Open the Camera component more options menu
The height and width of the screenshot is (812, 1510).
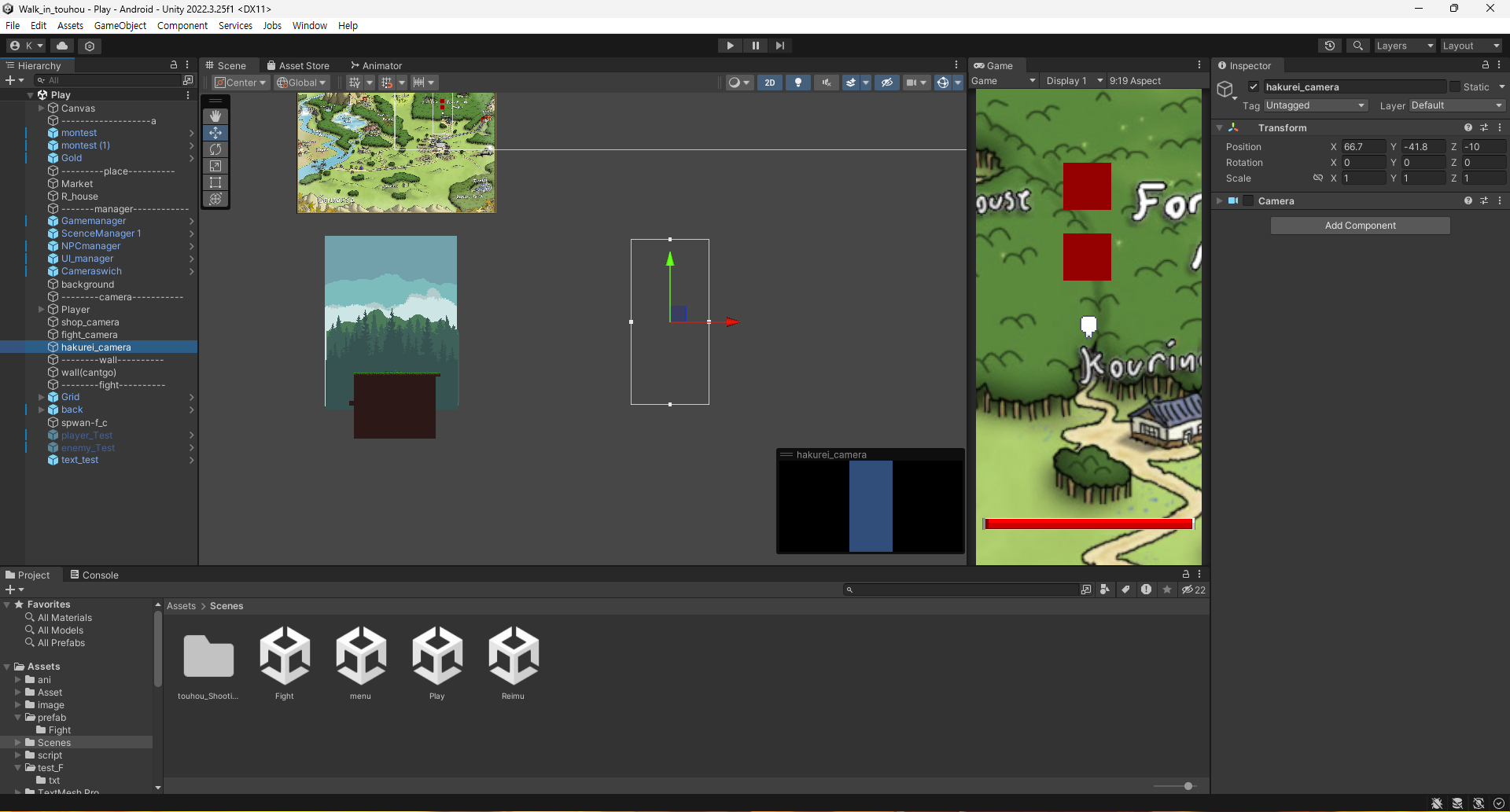click(x=1500, y=200)
